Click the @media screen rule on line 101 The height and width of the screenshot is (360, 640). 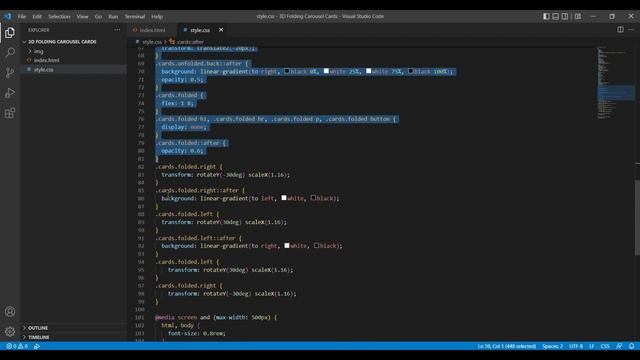[216, 317]
